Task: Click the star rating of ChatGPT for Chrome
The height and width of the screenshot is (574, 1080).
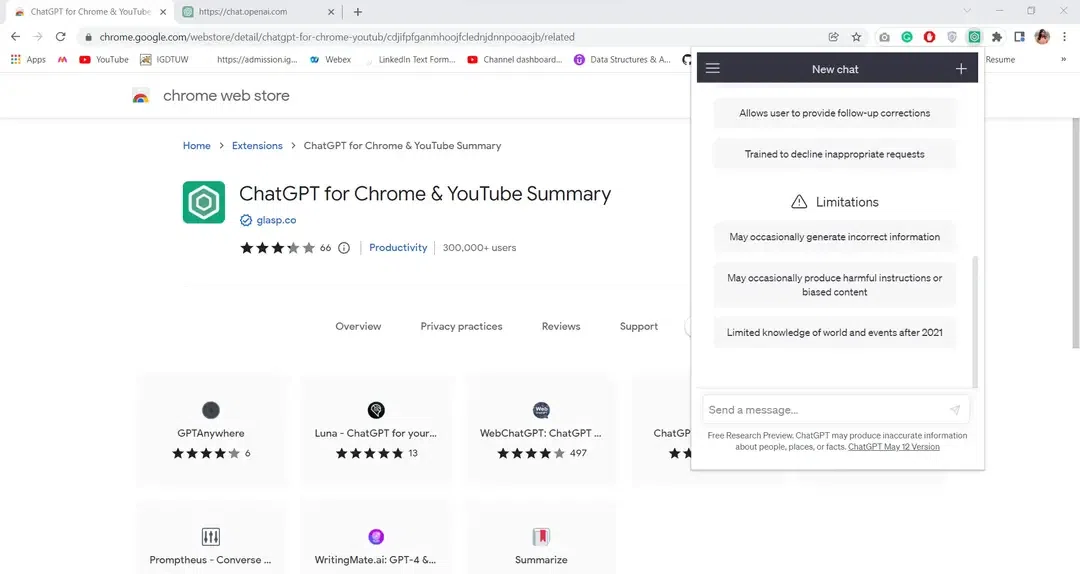Action: (278, 248)
